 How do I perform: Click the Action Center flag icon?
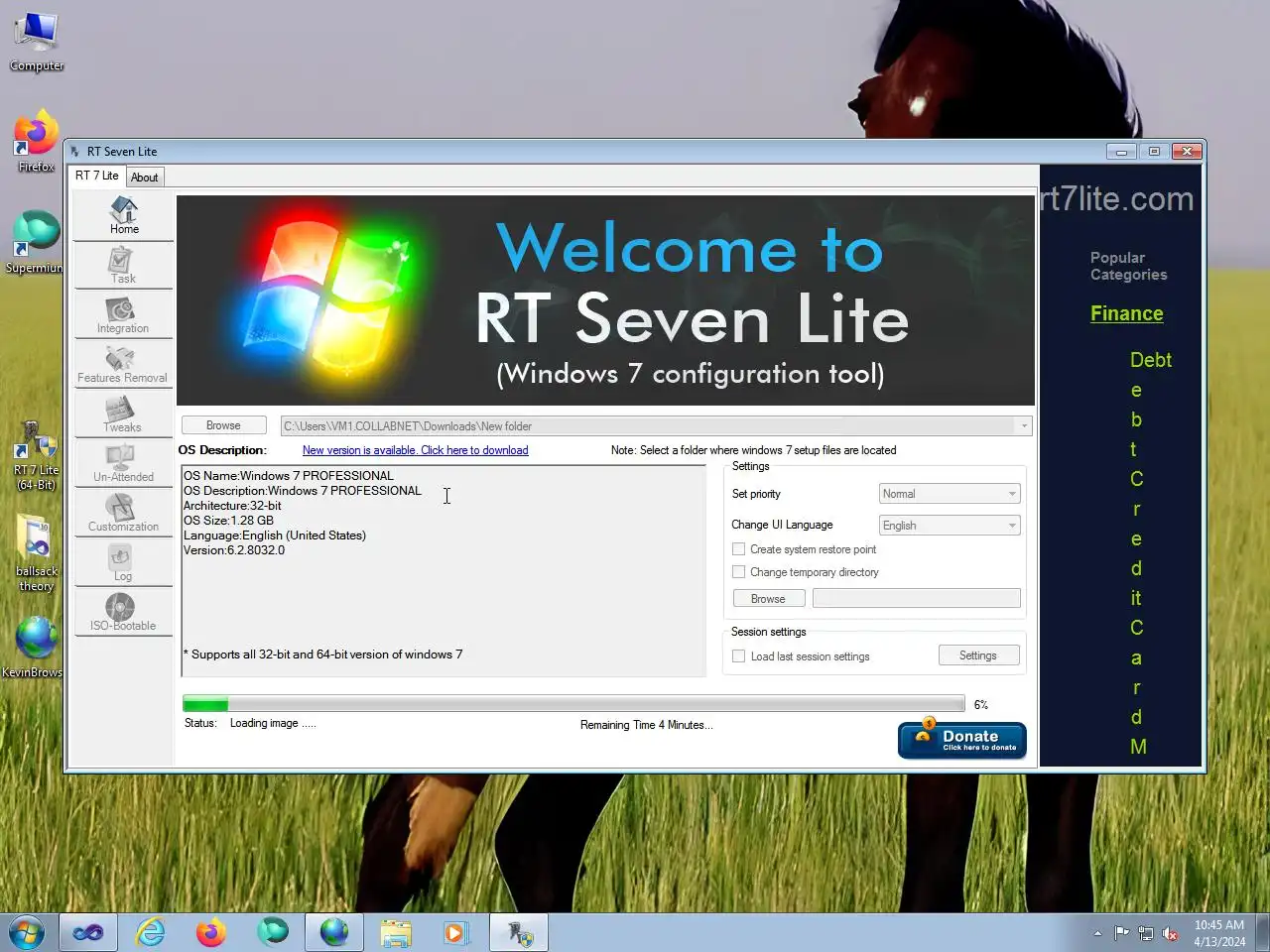pos(1121,933)
